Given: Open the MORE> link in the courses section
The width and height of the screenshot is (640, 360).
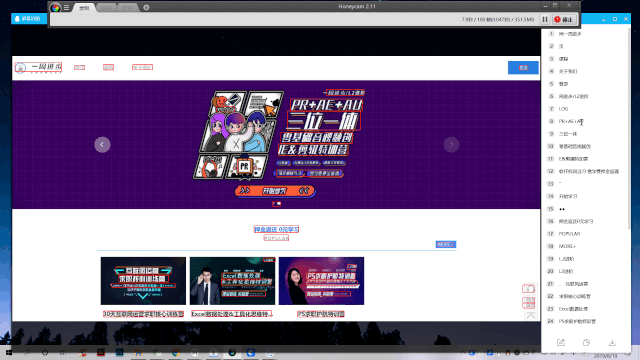Looking at the screenshot, I should (x=446, y=244).
